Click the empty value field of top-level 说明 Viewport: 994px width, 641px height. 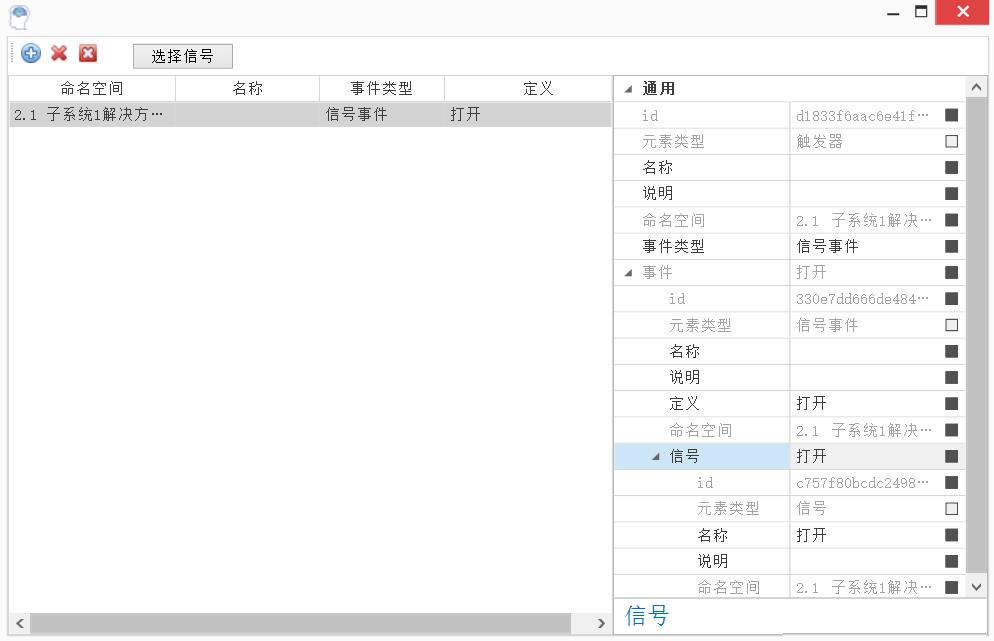tap(865, 193)
